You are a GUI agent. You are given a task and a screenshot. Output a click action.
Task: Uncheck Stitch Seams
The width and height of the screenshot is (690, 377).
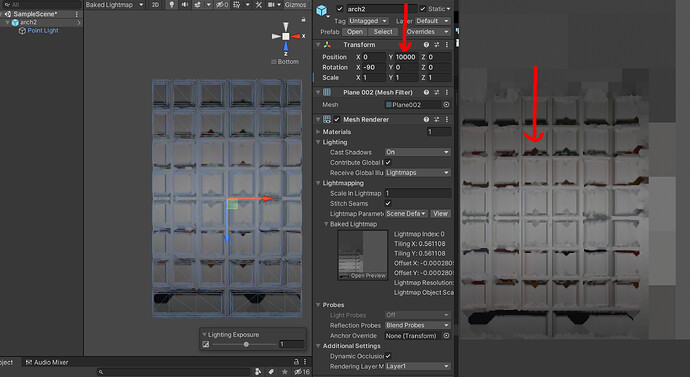(x=388, y=204)
